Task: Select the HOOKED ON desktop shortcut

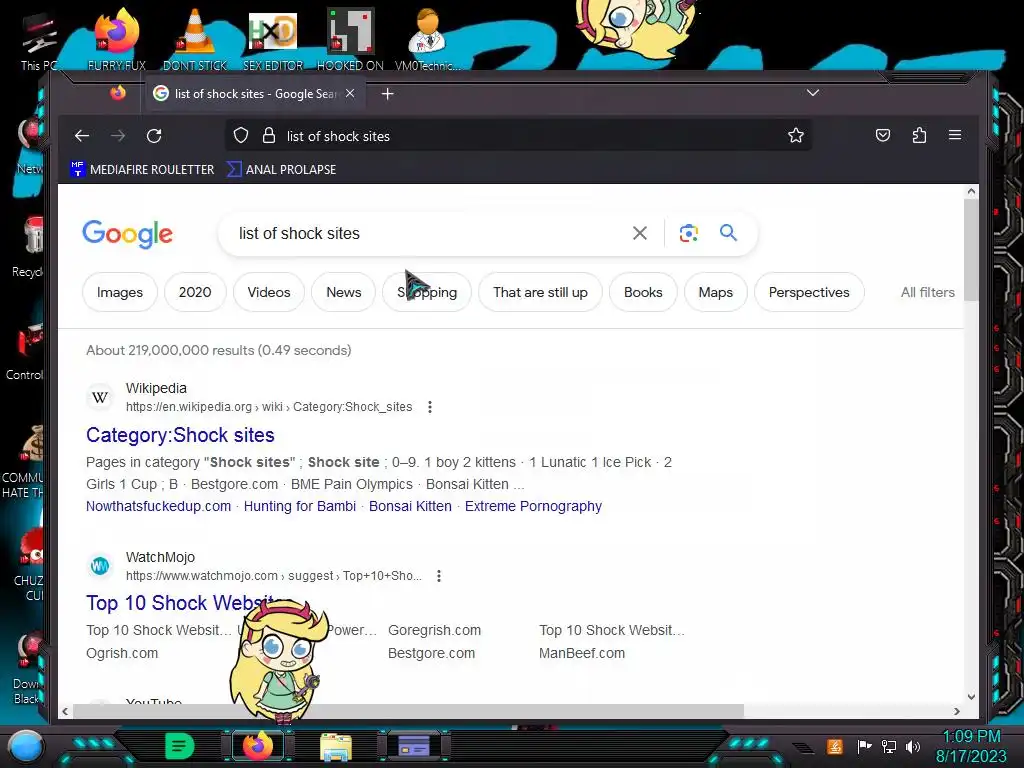Action: [x=350, y=38]
